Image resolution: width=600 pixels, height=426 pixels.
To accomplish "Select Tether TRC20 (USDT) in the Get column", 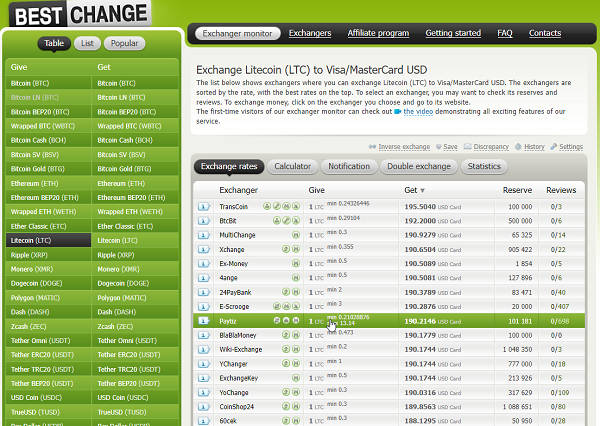I will tap(135, 370).
